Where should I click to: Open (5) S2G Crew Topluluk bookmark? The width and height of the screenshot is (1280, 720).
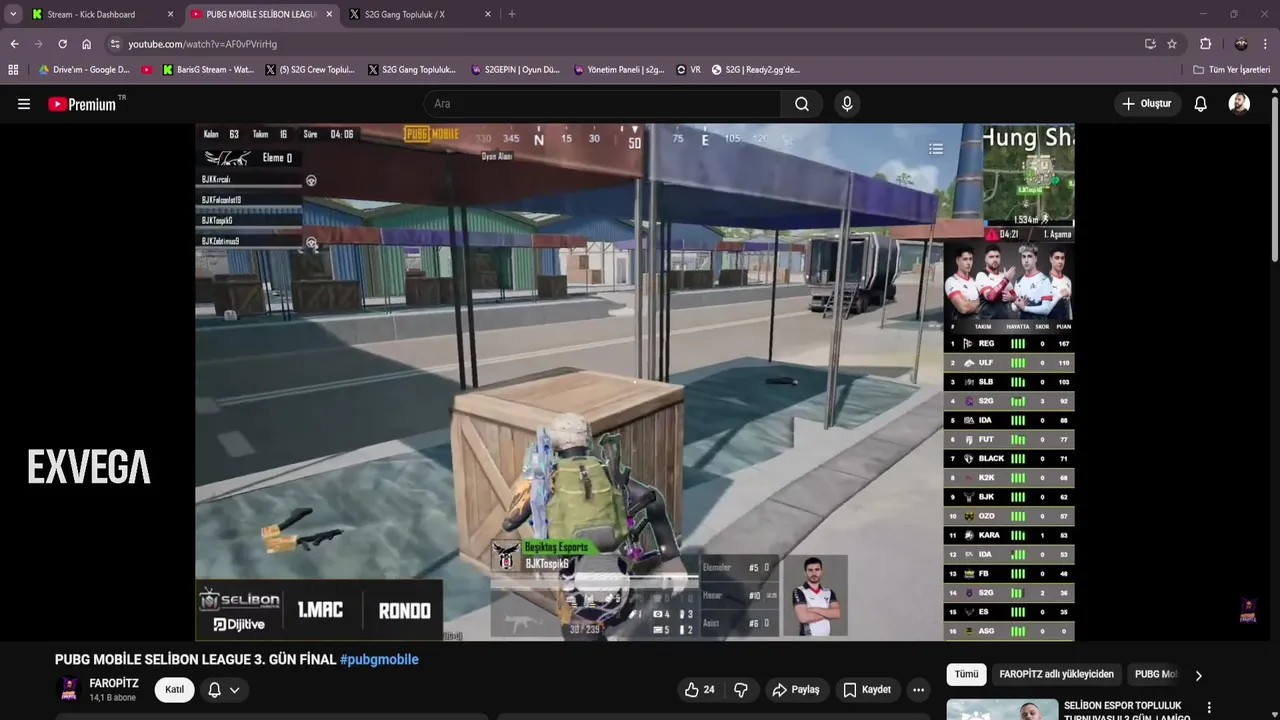click(x=310, y=70)
